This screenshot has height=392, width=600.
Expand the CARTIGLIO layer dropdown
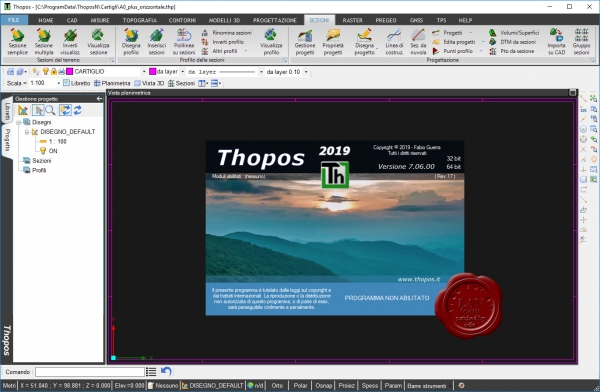click(x=144, y=72)
